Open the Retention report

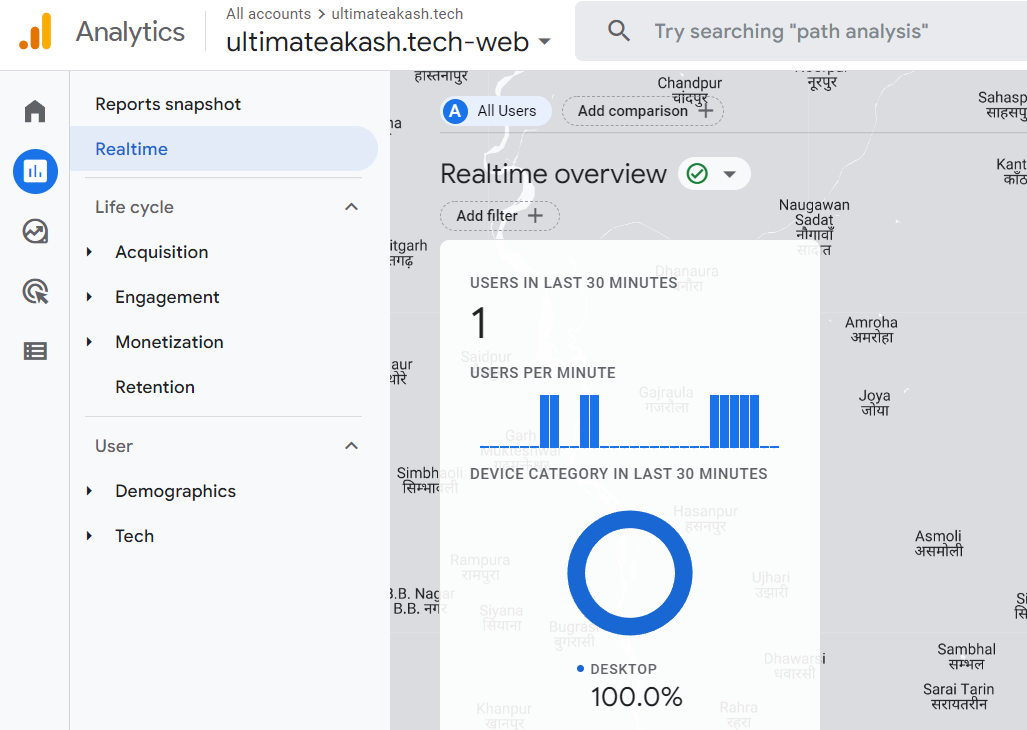pos(155,387)
